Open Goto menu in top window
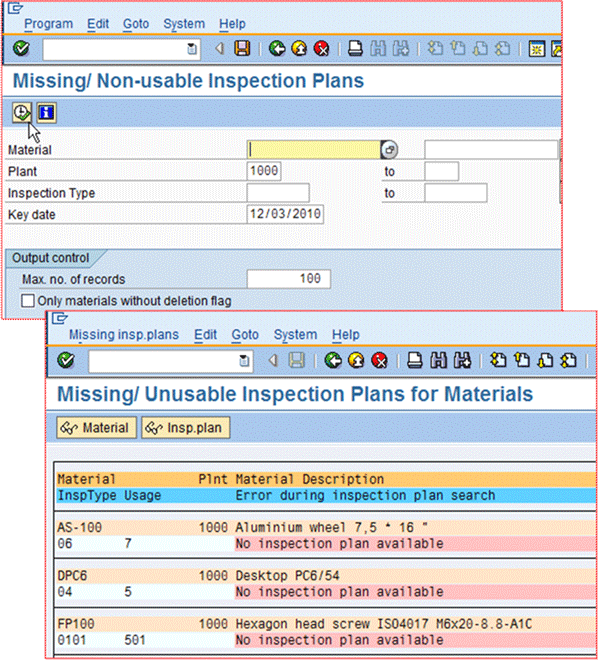This screenshot has height=660, width=600. tap(136, 24)
